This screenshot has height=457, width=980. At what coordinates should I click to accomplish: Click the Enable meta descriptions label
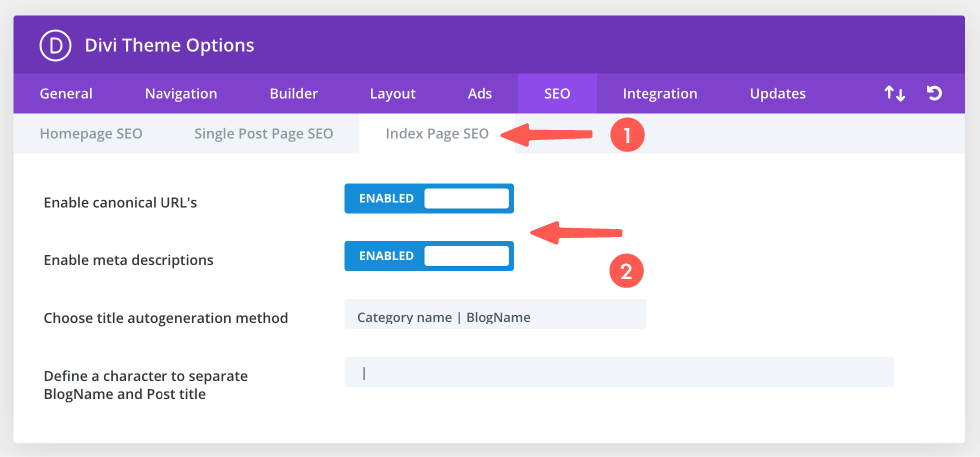click(129, 260)
